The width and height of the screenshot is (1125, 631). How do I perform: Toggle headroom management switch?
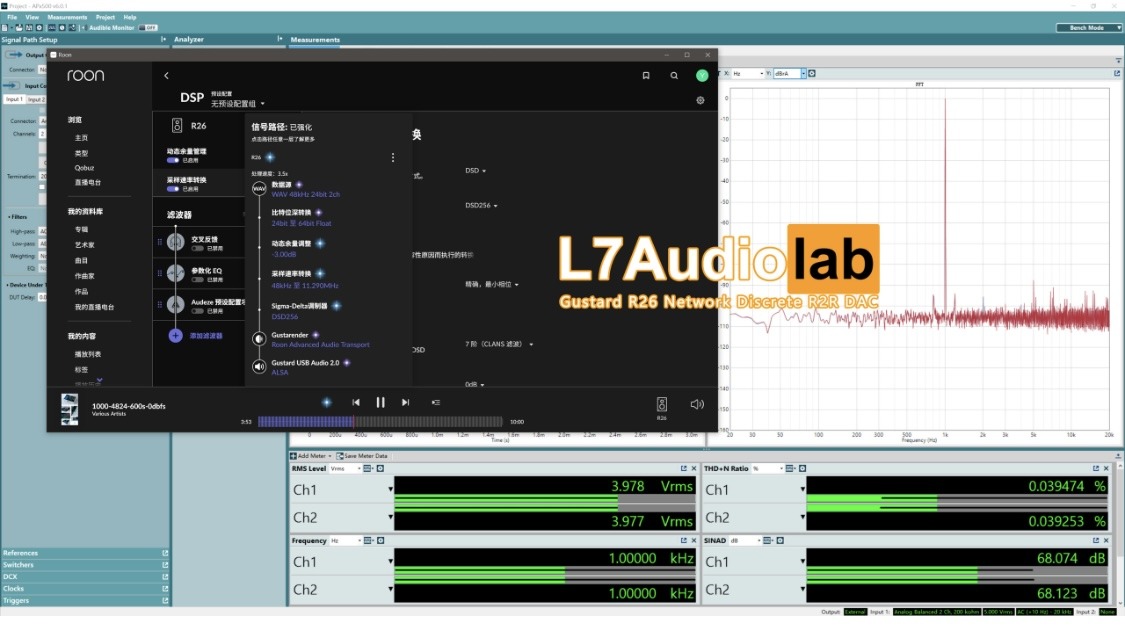(x=172, y=160)
